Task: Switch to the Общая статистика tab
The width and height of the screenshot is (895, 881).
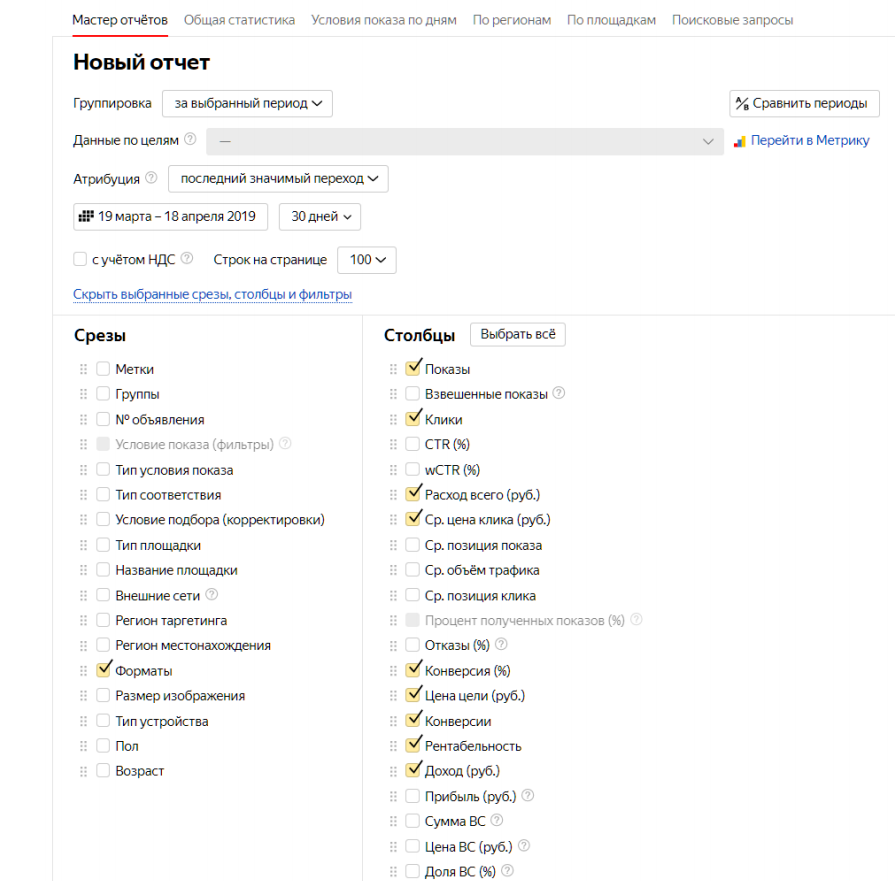Action: (x=239, y=20)
